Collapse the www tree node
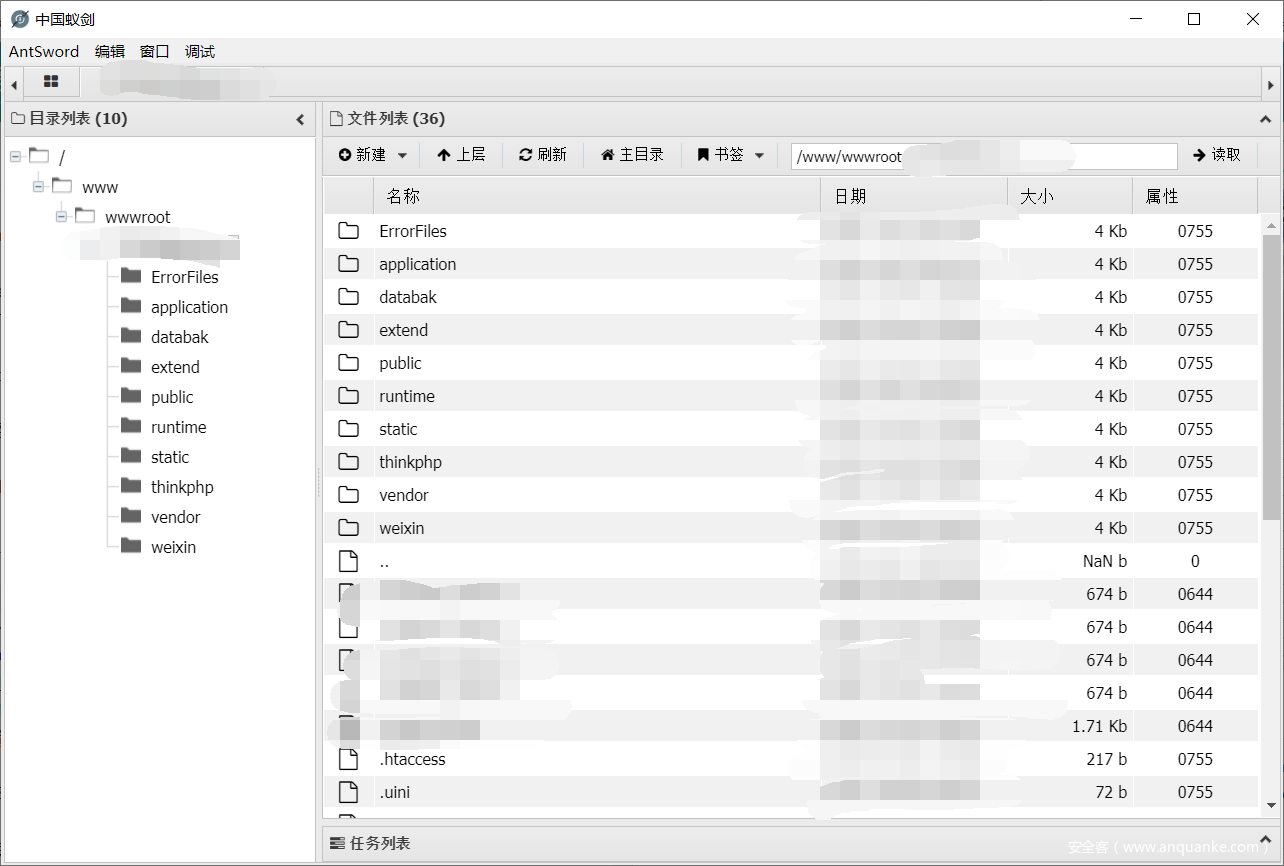This screenshot has height=866, width=1284. pos(39,187)
